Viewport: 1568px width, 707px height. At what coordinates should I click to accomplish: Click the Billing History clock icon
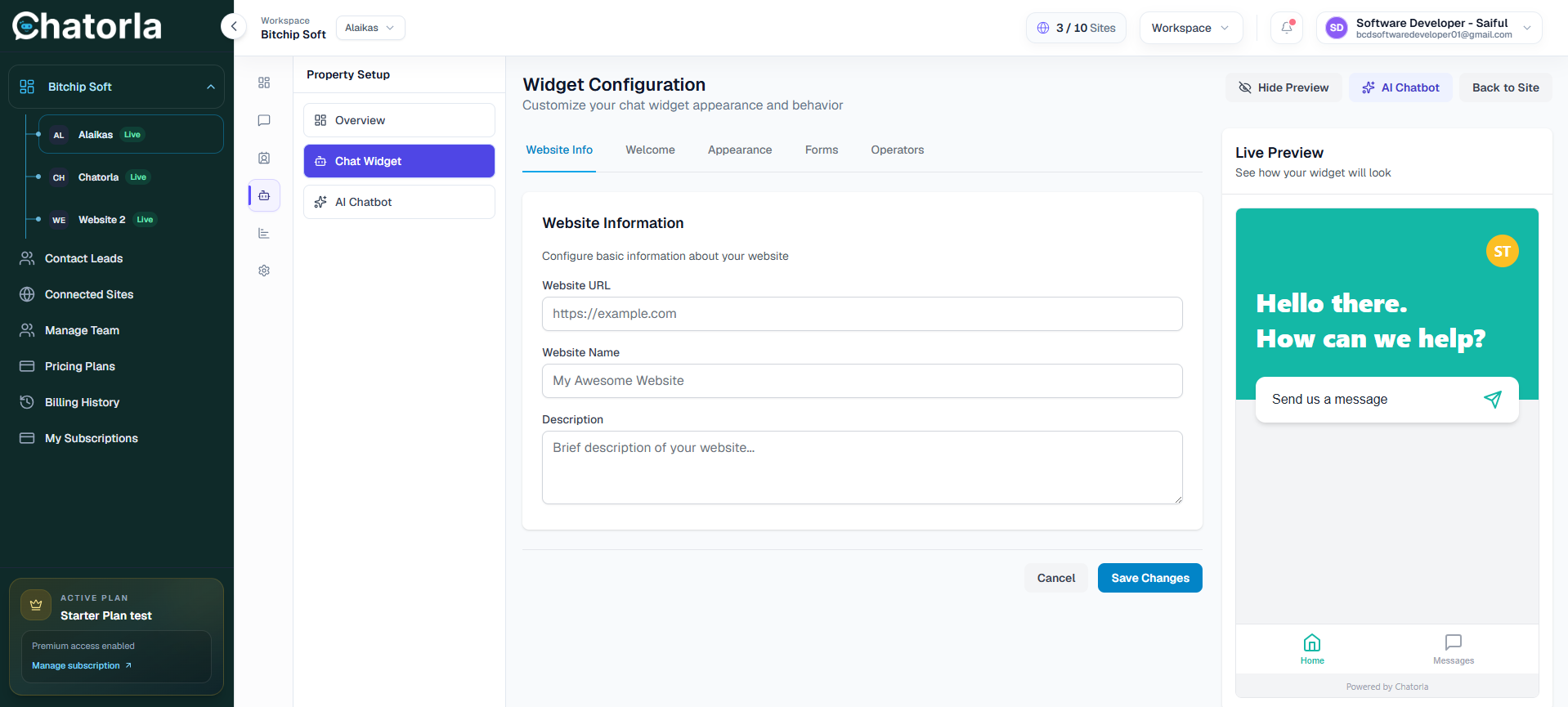click(27, 402)
